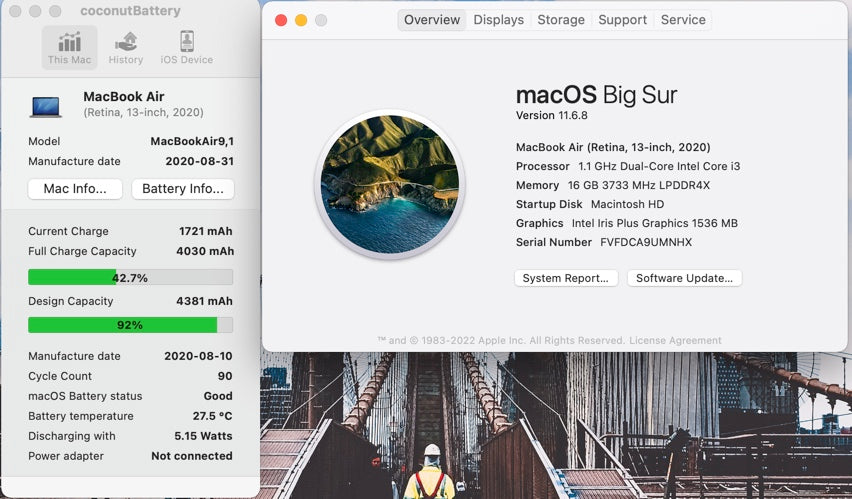Switch to the iOS Device view

(x=186, y=47)
